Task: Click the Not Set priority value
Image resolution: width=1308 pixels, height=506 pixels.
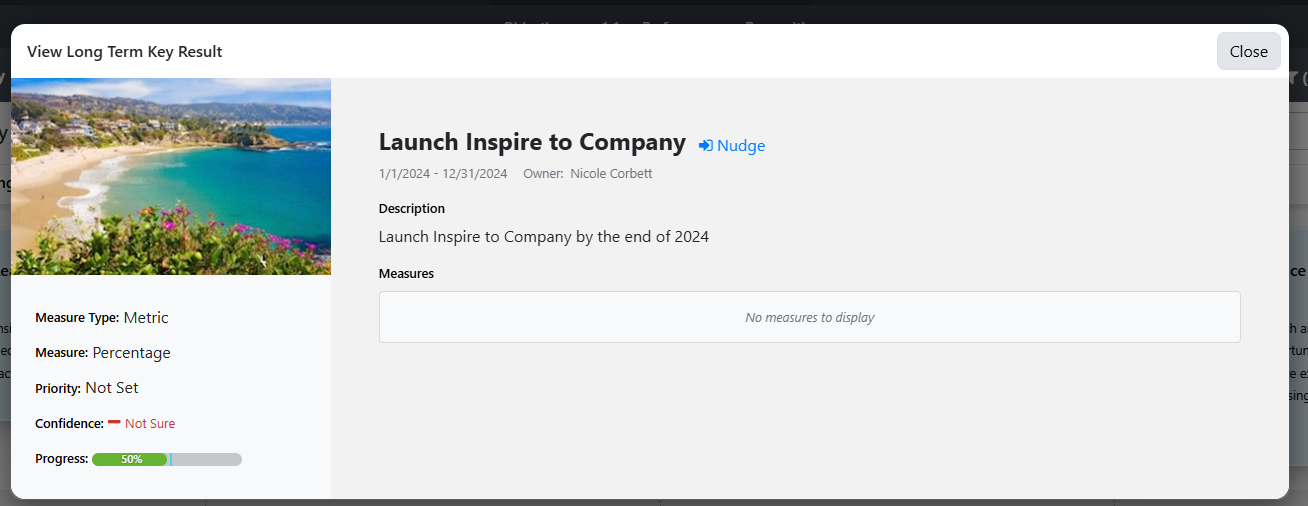Action: click(112, 388)
